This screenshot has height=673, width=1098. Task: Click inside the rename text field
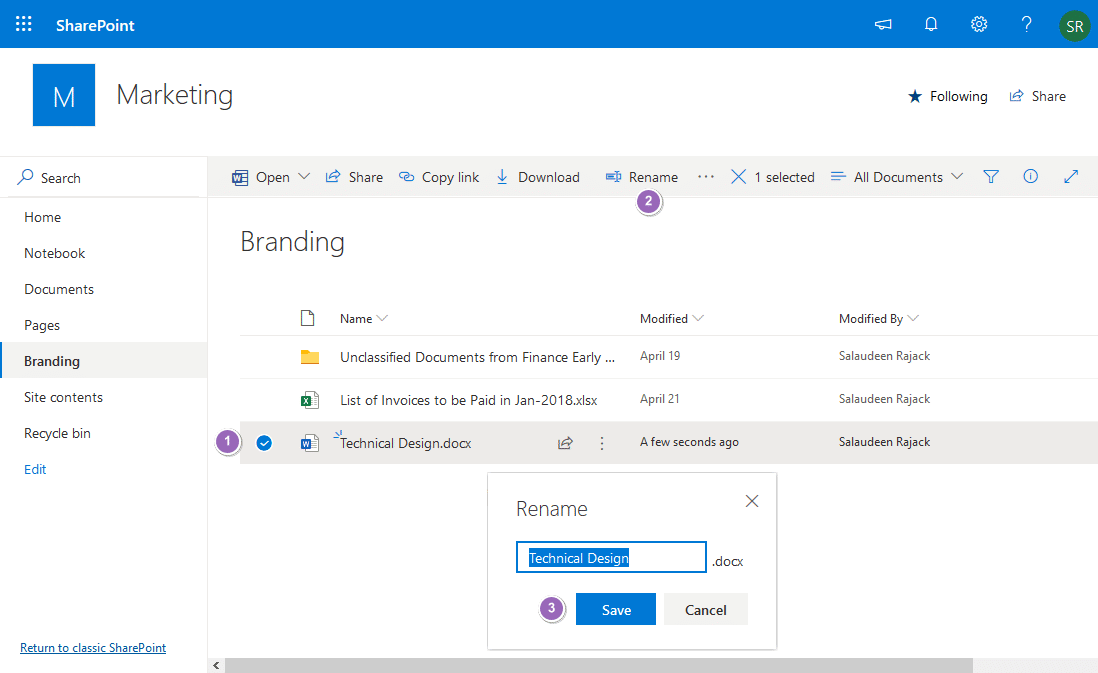(x=610, y=556)
